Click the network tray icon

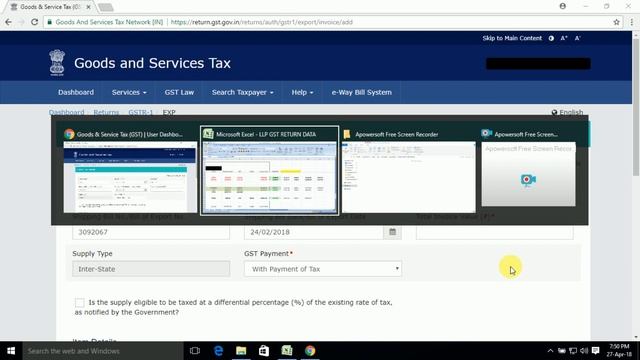point(573,351)
